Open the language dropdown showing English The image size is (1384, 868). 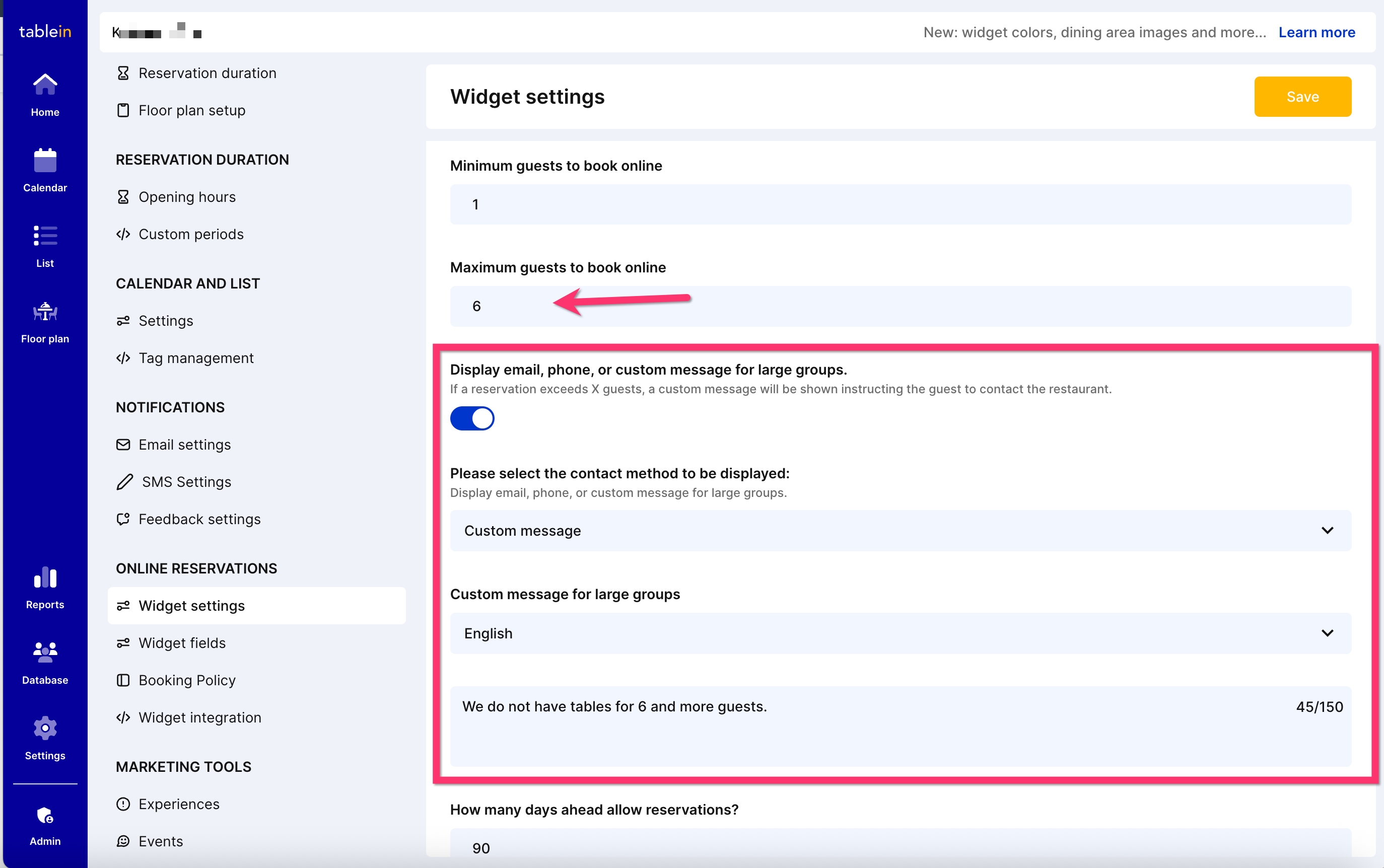pyautogui.click(x=901, y=633)
